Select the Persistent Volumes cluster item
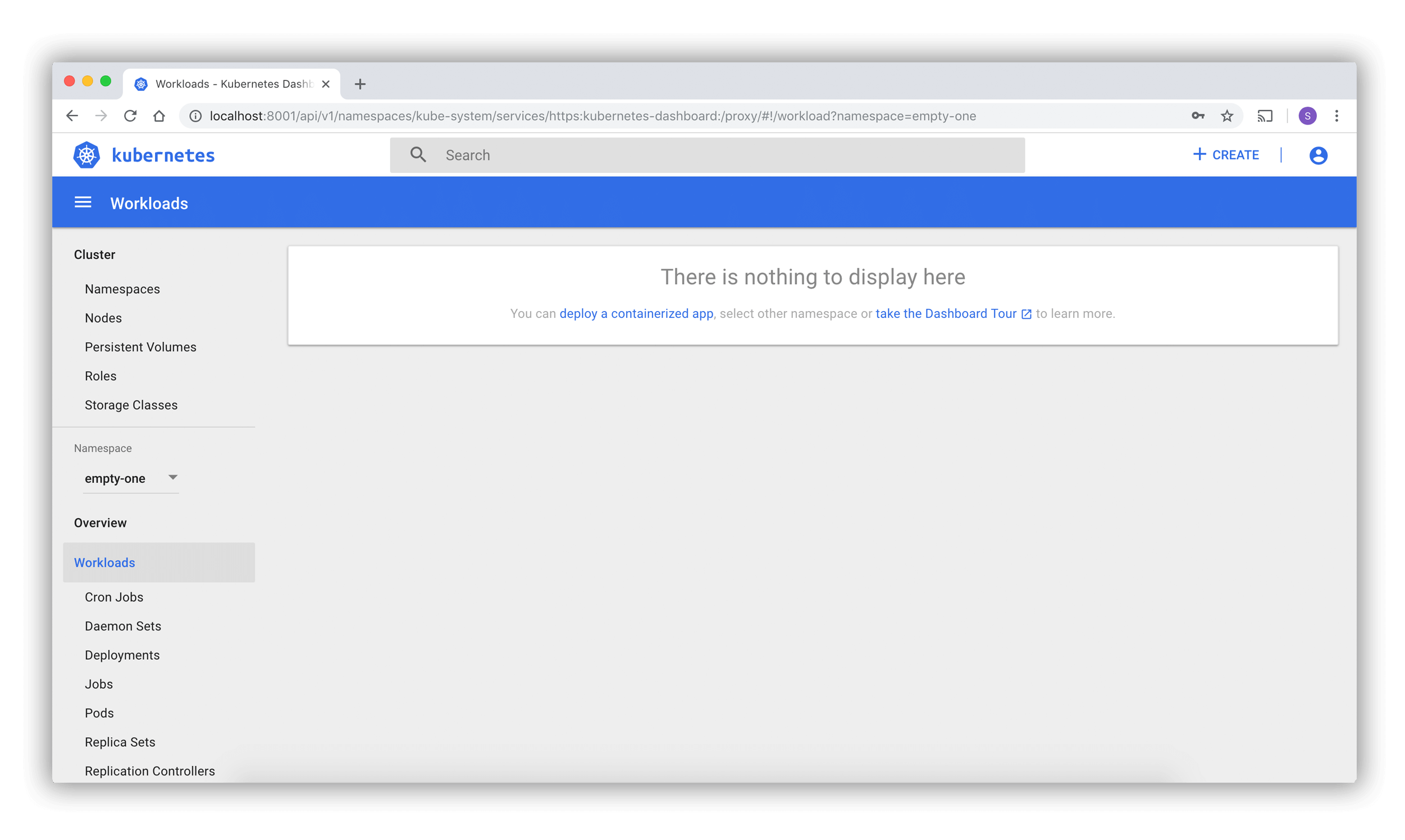The image size is (1405, 840). pos(139,346)
